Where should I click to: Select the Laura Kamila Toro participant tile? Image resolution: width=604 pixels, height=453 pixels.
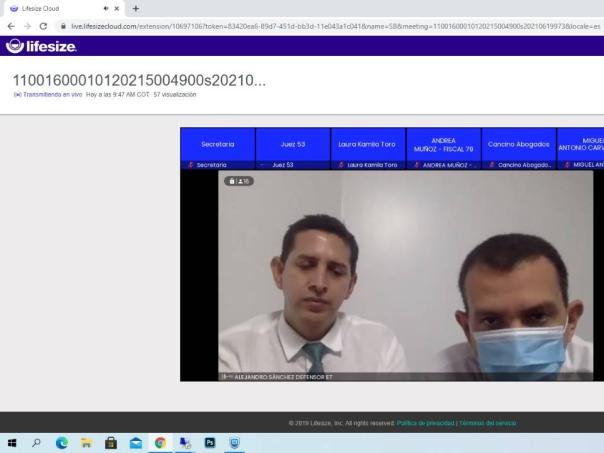point(367,144)
